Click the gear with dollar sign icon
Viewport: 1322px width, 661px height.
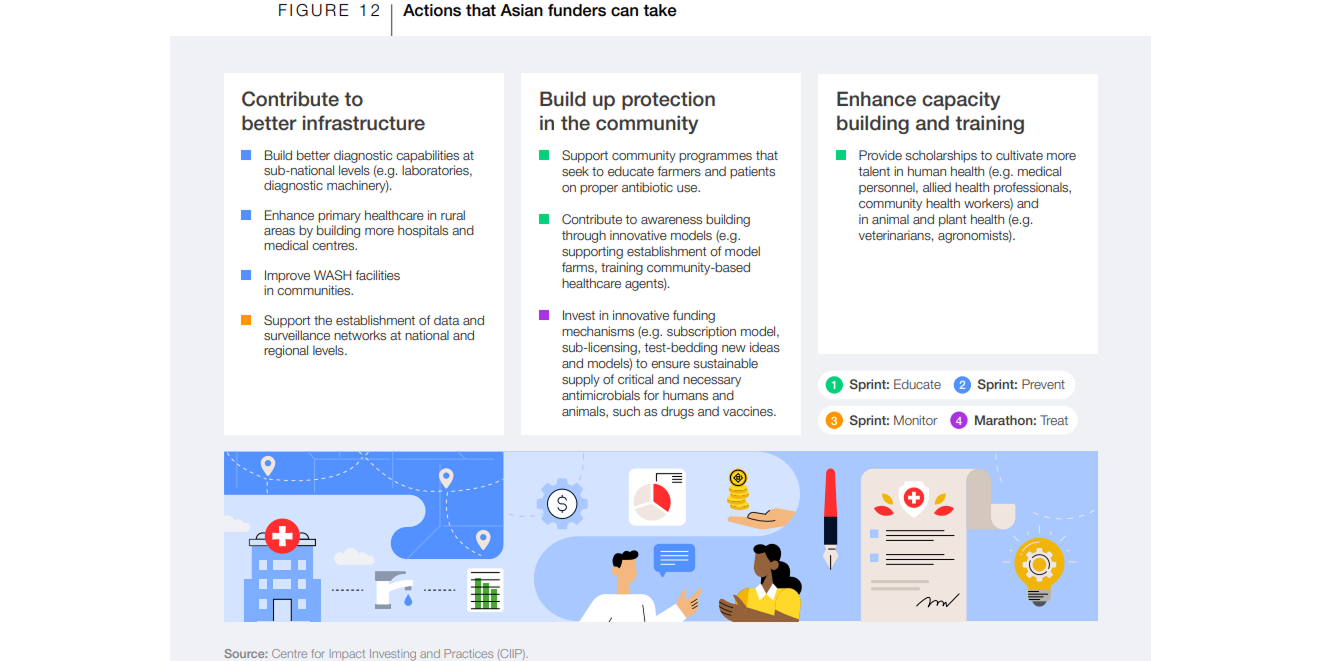pos(562,503)
